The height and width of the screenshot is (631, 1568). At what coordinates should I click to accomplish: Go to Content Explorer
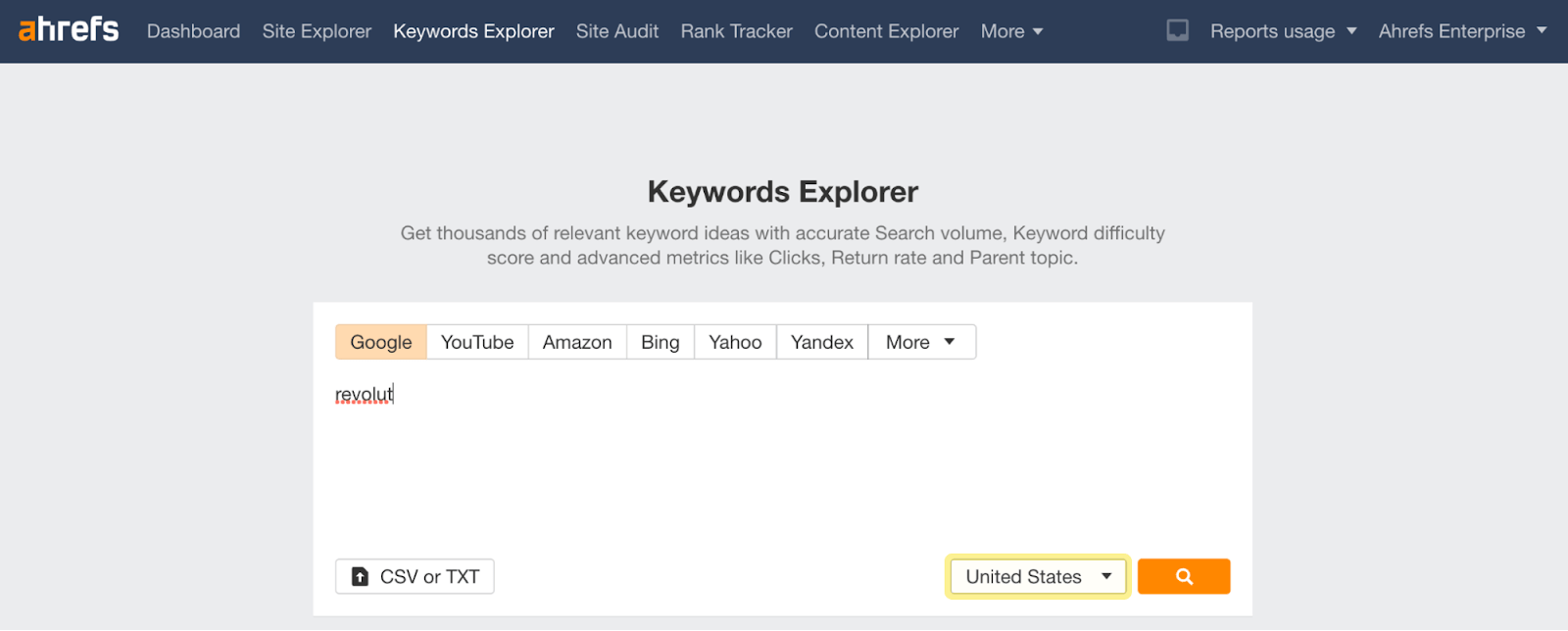886,31
